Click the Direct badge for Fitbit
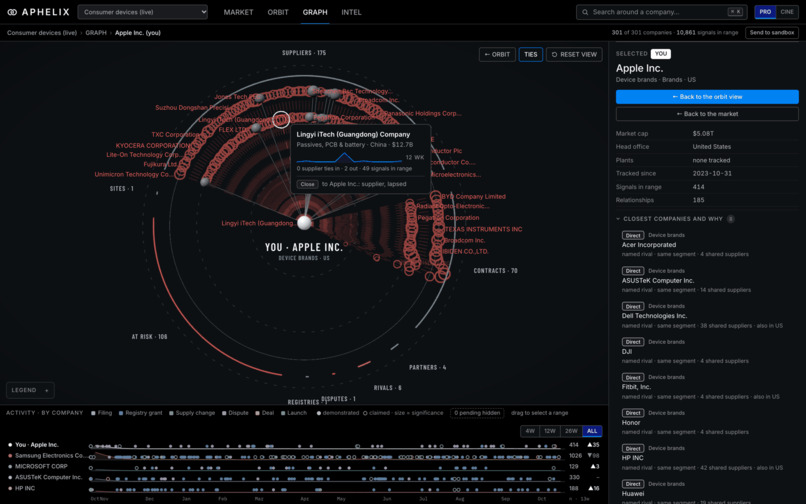 (x=633, y=377)
